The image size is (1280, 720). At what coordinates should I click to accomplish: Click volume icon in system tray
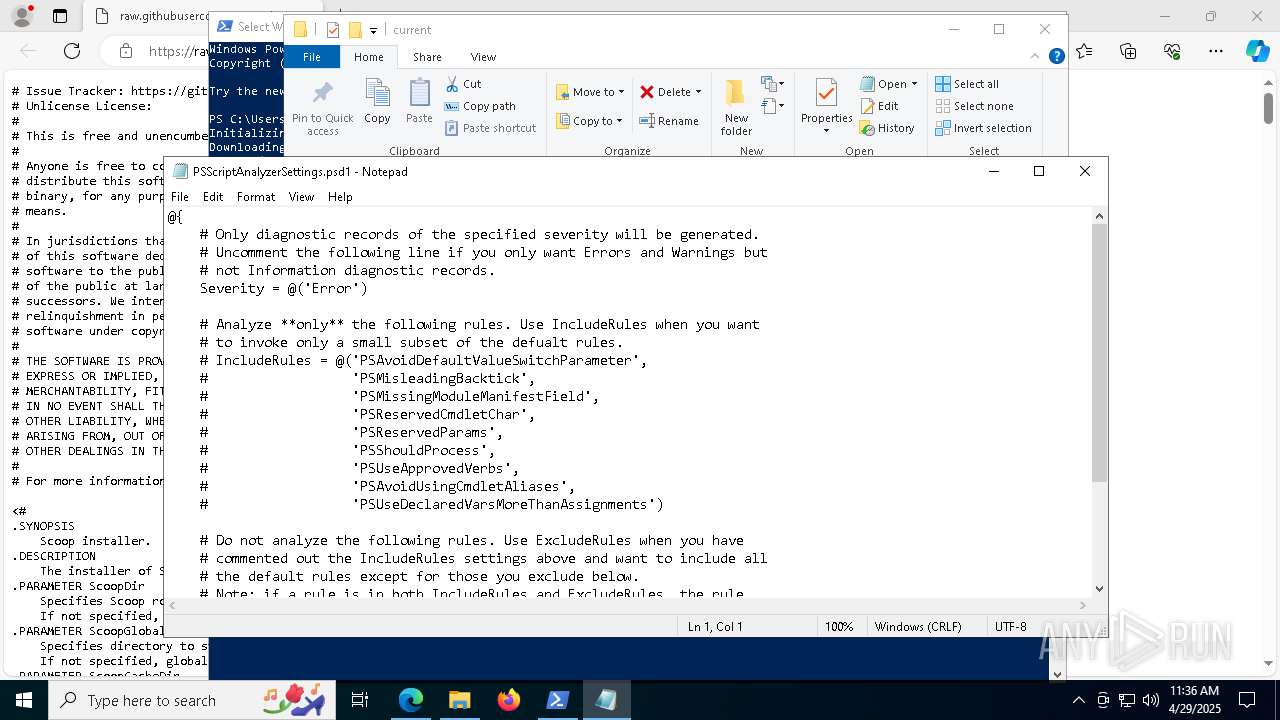(x=1151, y=700)
